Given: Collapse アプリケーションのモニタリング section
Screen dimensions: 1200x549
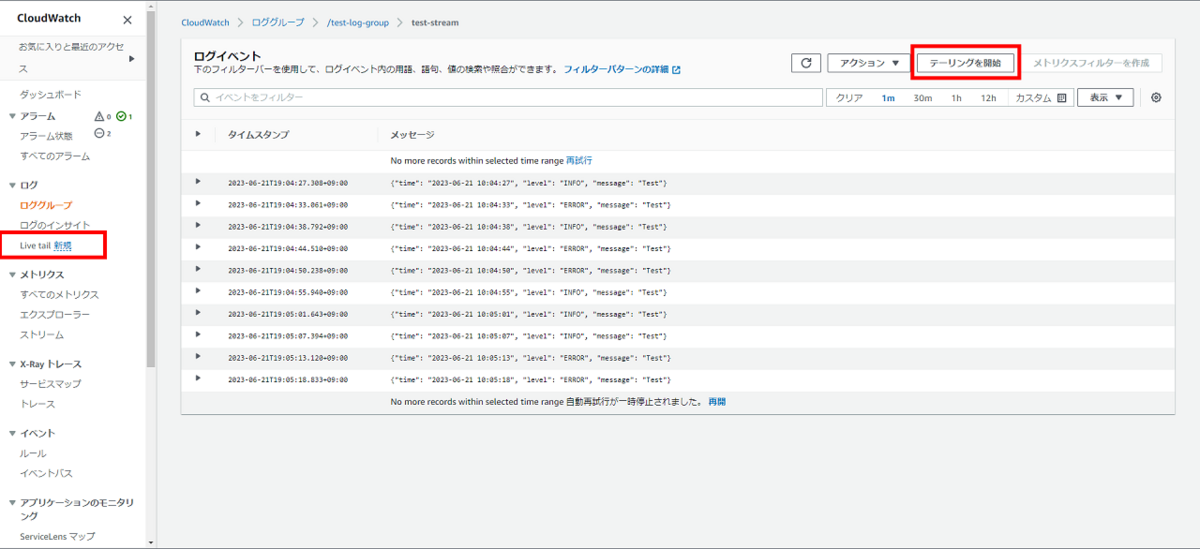Looking at the screenshot, I should (x=11, y=503).
